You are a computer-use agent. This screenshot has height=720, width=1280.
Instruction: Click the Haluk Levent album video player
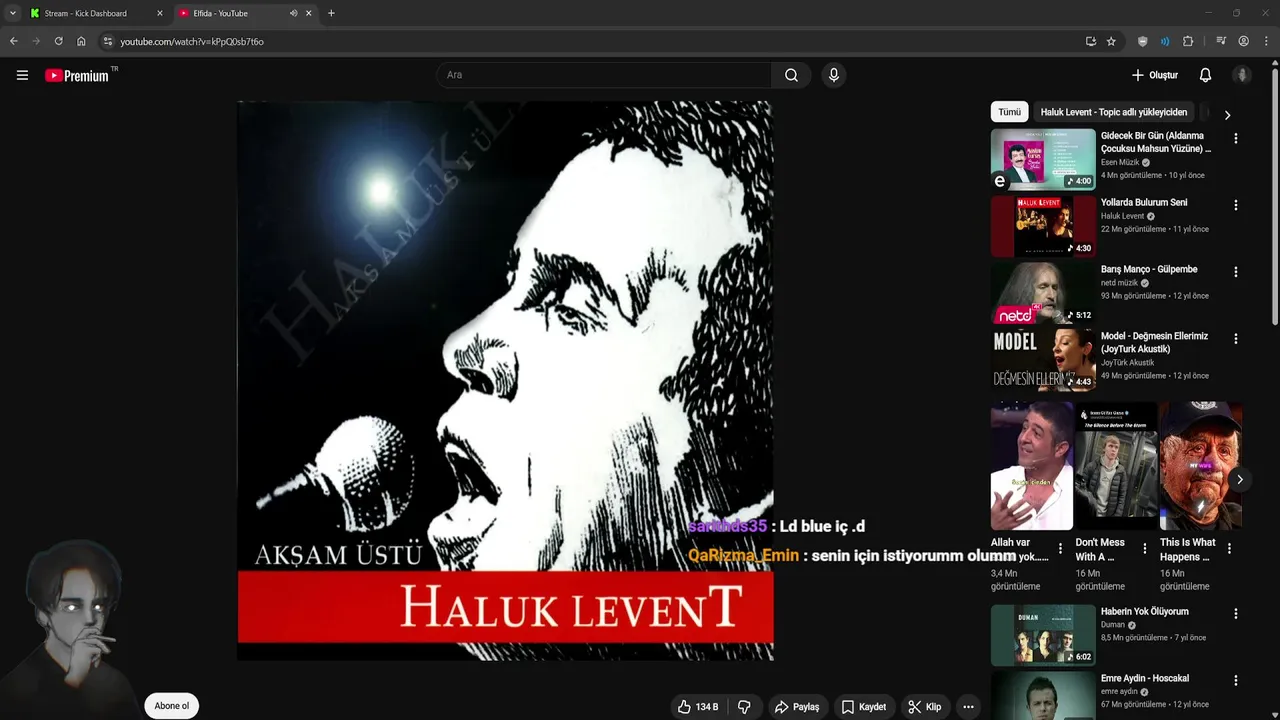click(505, 380)
